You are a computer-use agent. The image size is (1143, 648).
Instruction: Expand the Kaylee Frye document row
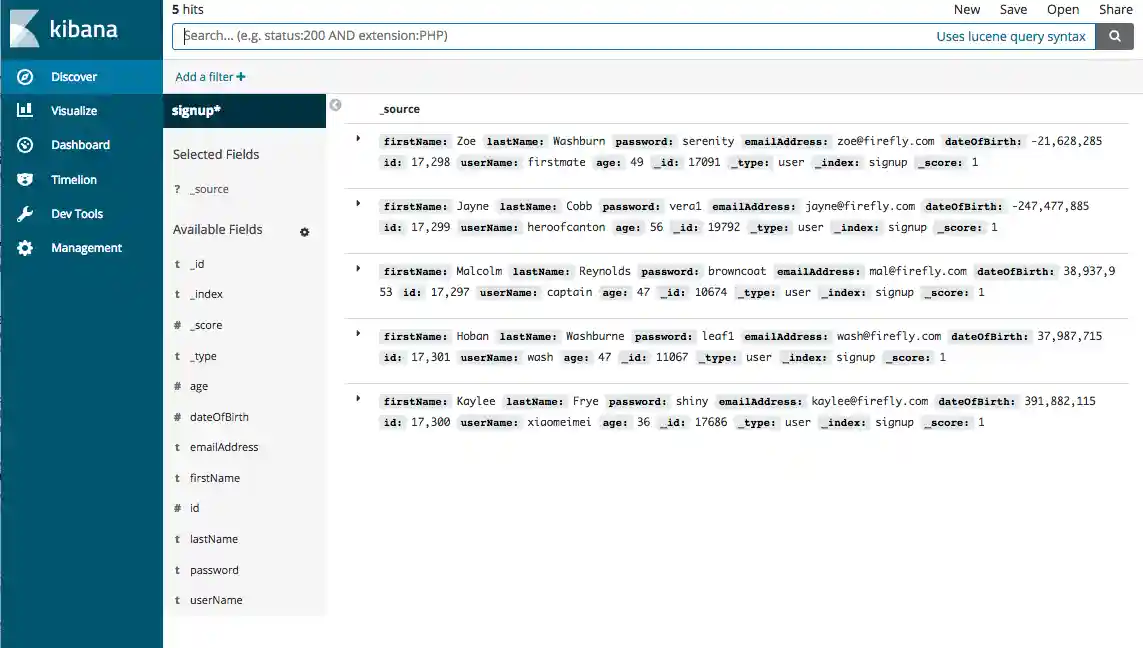click(x=358, y=399)
